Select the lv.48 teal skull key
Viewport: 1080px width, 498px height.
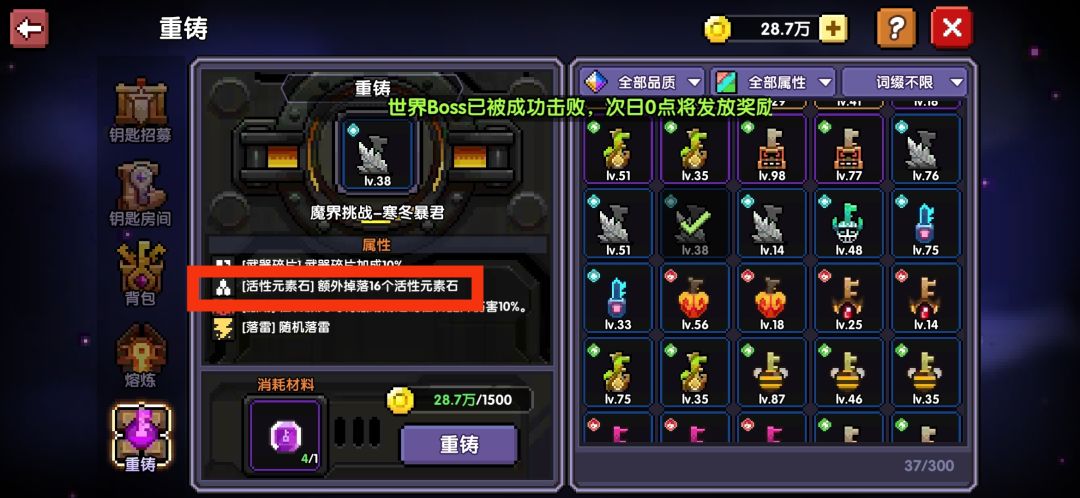[x=849, y=225]
